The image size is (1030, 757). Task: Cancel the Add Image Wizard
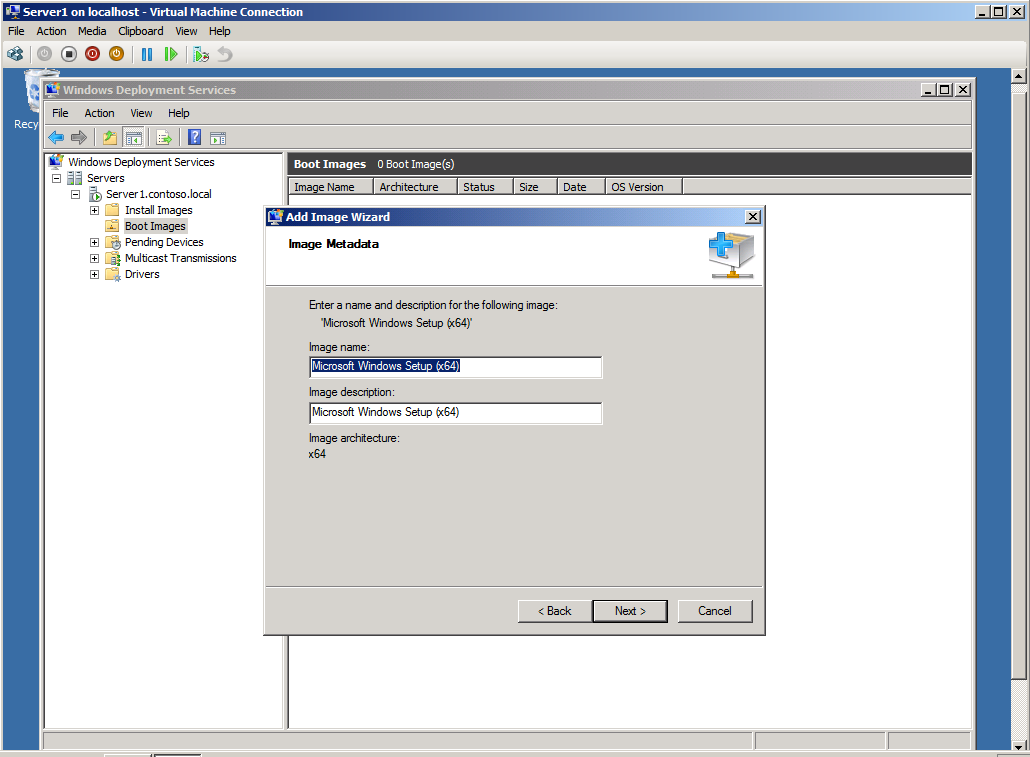coord(715,611)
